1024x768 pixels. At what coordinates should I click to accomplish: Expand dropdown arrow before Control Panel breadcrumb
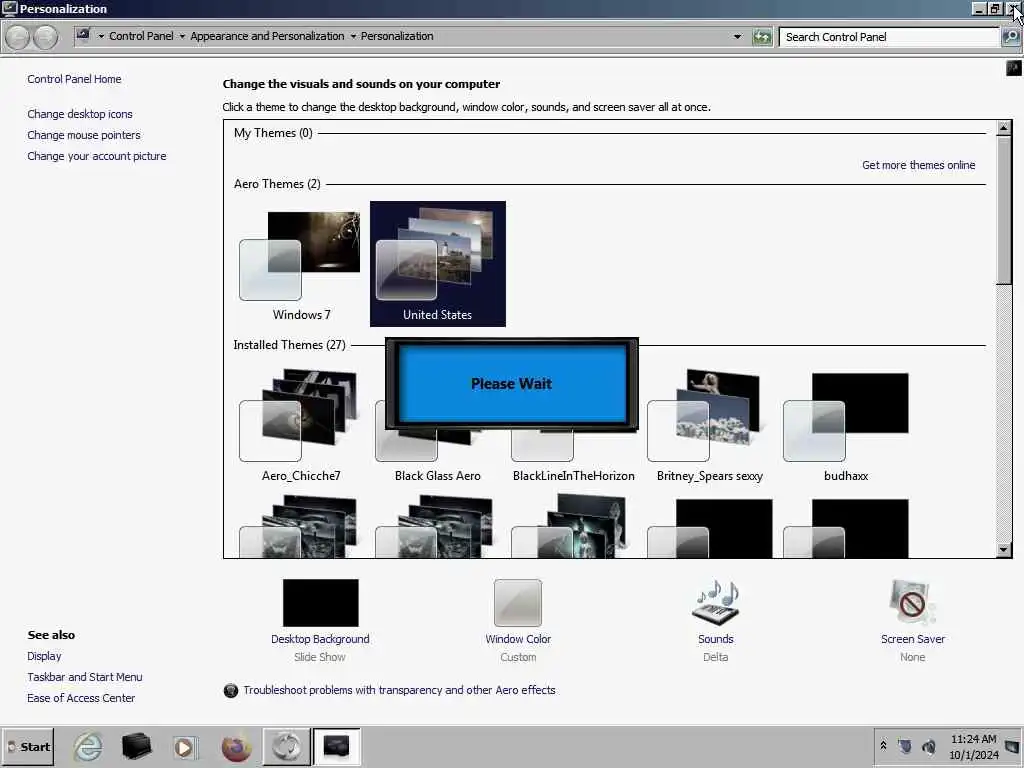(x=101, y=37)
